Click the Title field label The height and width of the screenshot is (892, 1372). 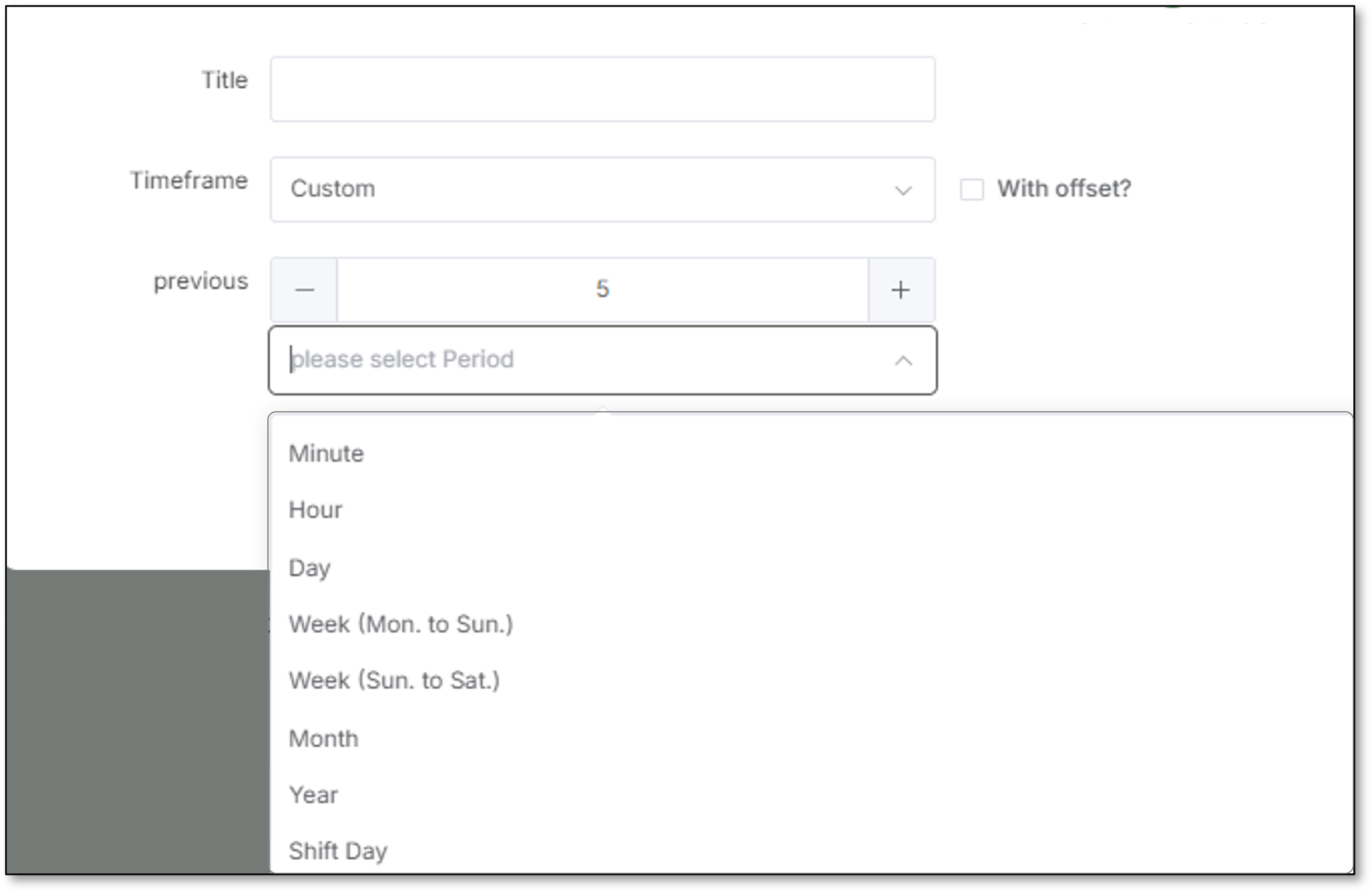click(x=225, y=80)
